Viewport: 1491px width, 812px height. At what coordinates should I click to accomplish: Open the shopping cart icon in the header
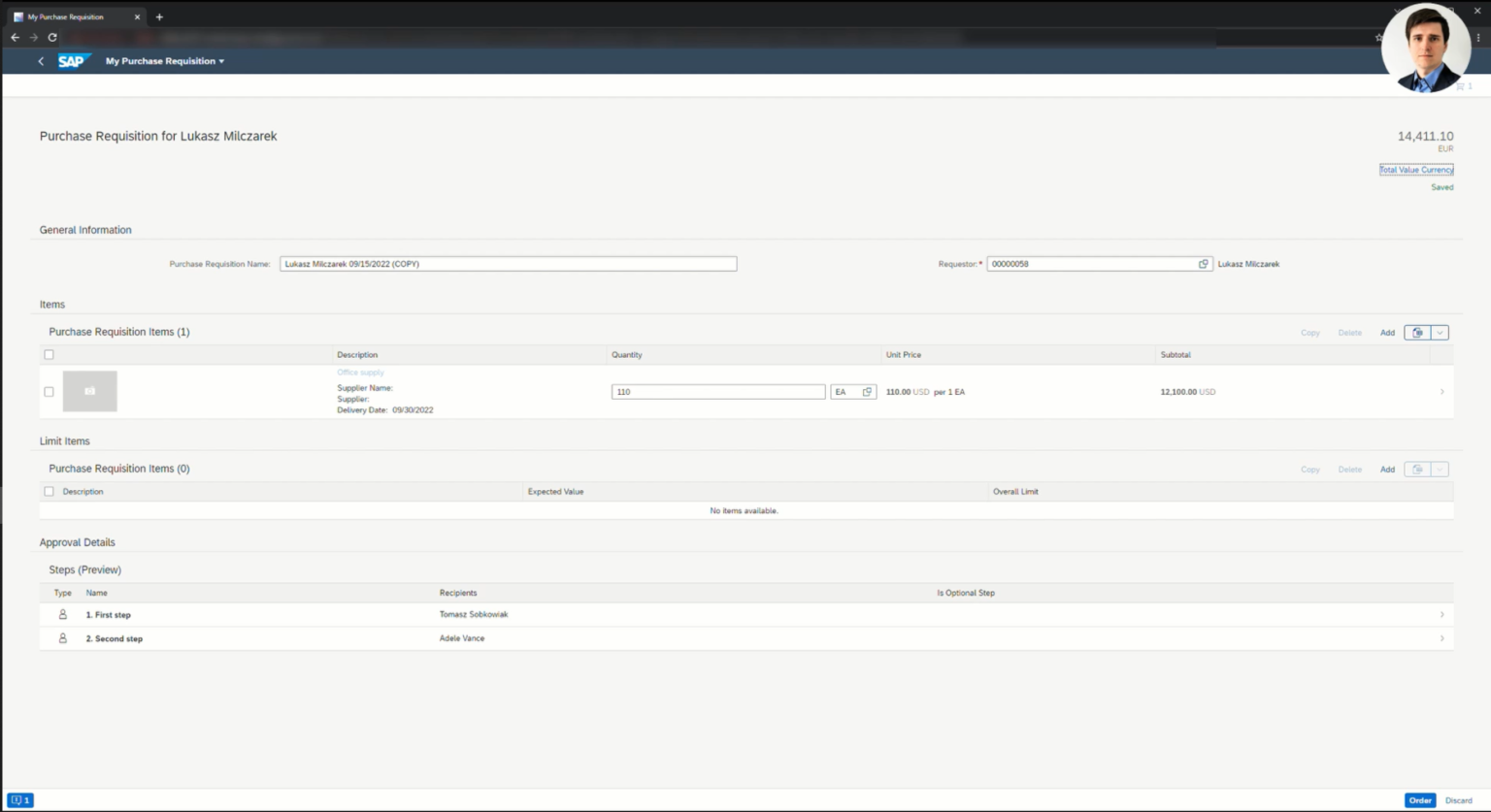click(x=1460, y=85)
